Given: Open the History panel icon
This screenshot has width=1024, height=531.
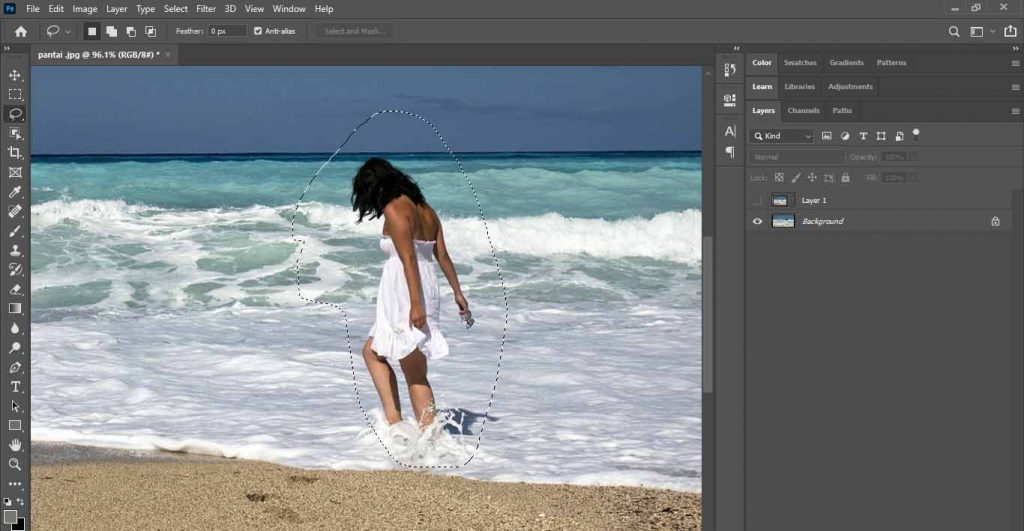Looking at the screenshot, I should tap(730, 69).
